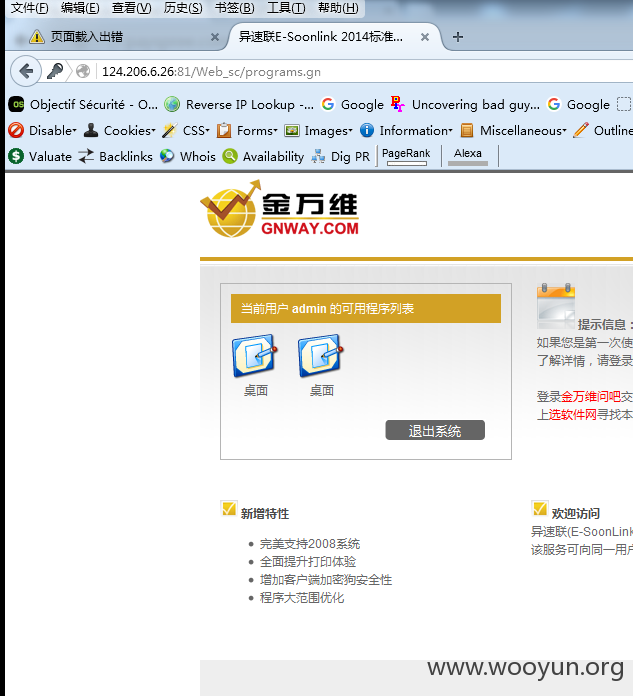Click the Valuate toolbar icon
Screen dimensions: 633x696
tap(16, 156)
